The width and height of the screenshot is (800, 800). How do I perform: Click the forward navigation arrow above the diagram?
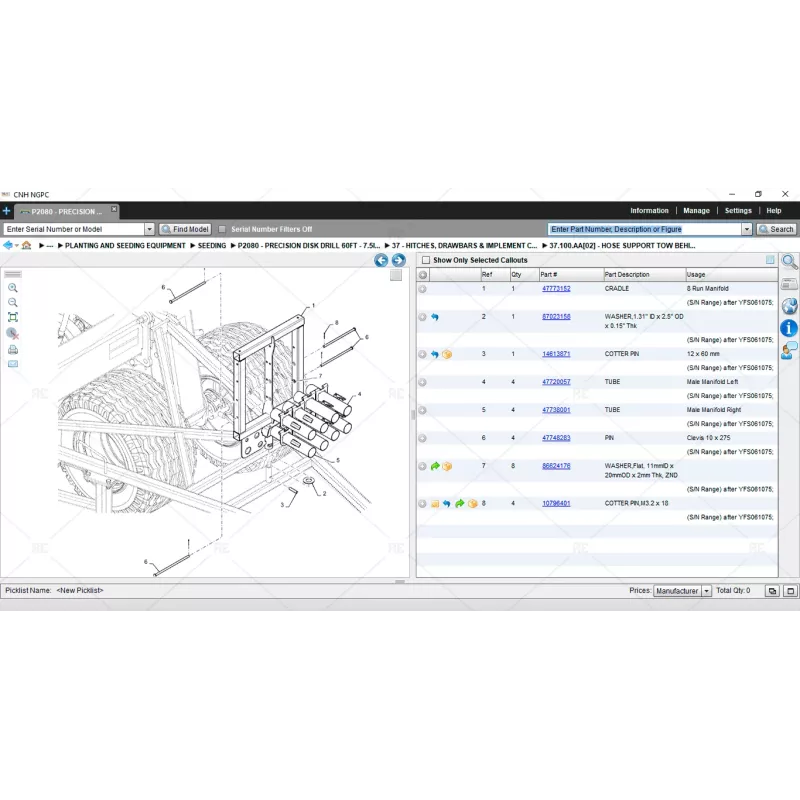(x=397, y=260)
